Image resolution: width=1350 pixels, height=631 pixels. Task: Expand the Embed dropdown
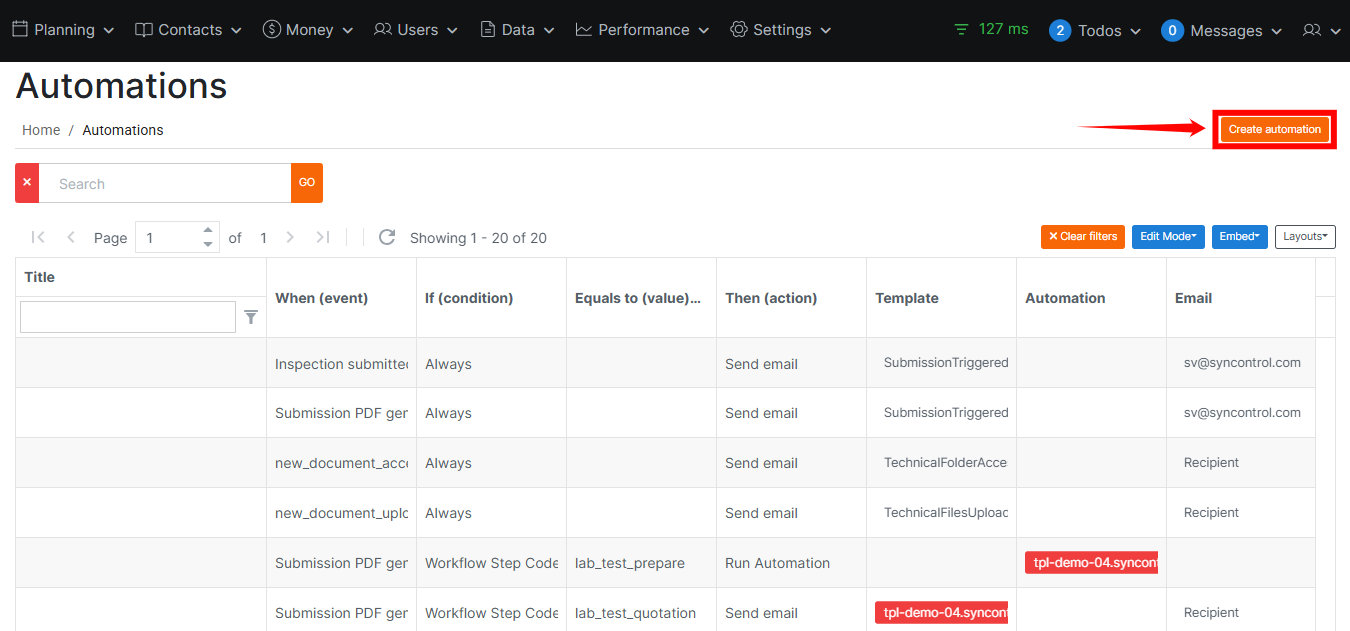pos(1239,236)
